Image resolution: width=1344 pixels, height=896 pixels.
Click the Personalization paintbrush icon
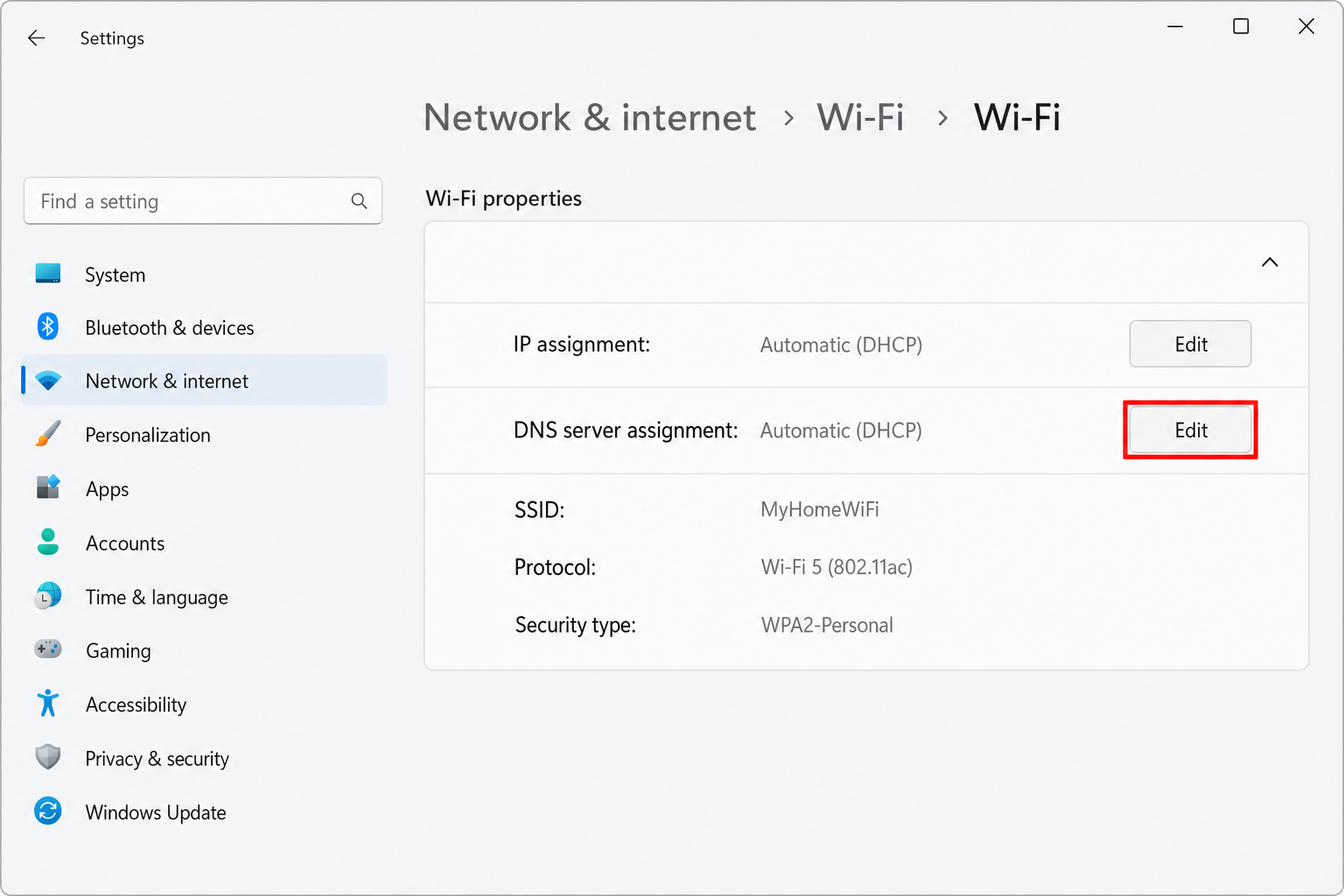(x=48, y=434)
